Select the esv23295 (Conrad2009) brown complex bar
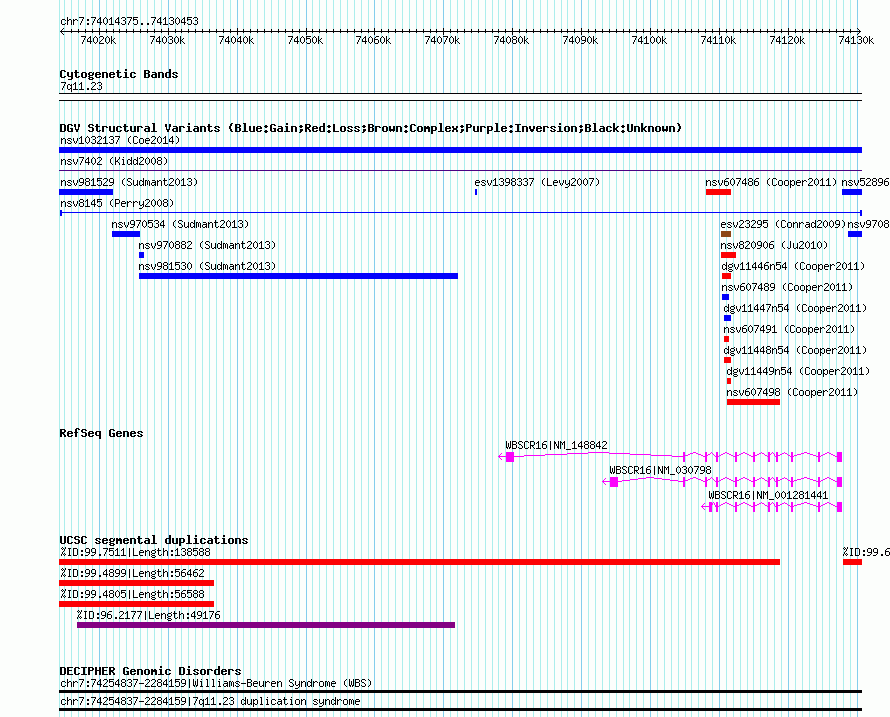The image size is (890, 717). coord(726,234)
